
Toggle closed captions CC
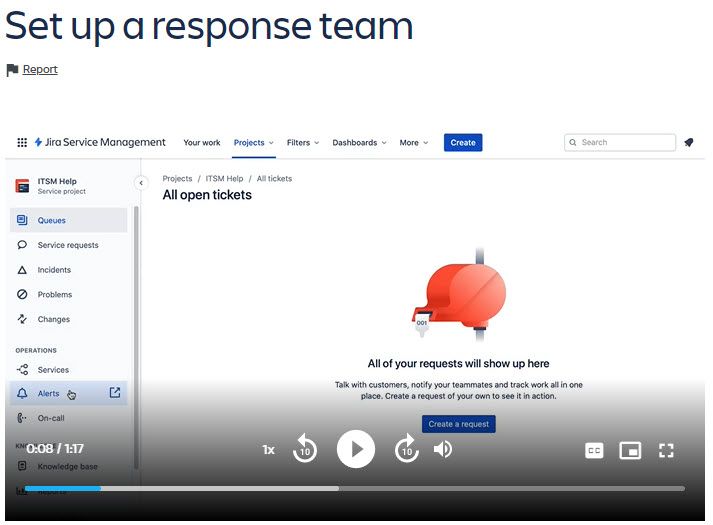point(594,450)
